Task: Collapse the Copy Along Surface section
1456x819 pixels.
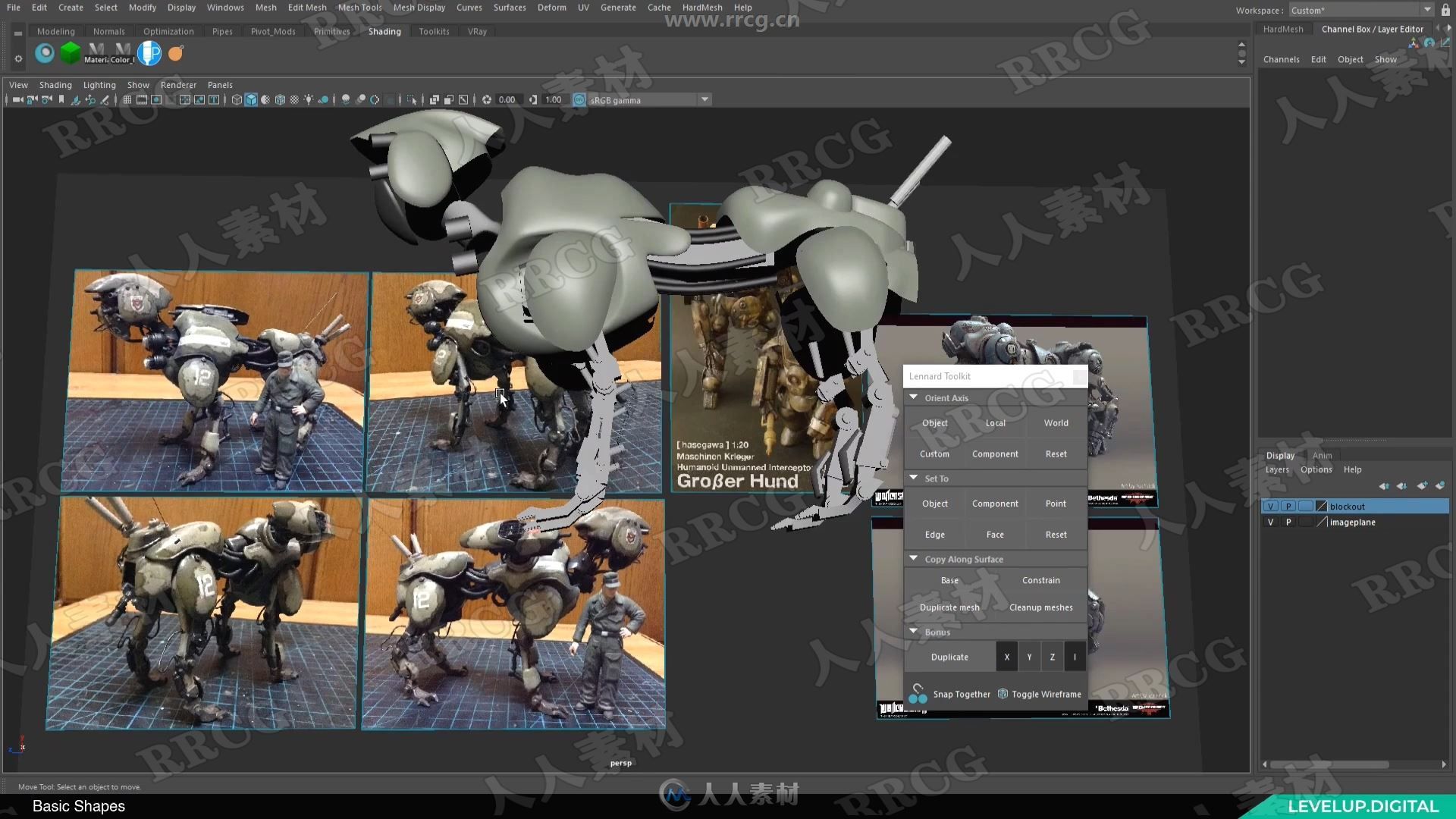Action: (914, 559)
